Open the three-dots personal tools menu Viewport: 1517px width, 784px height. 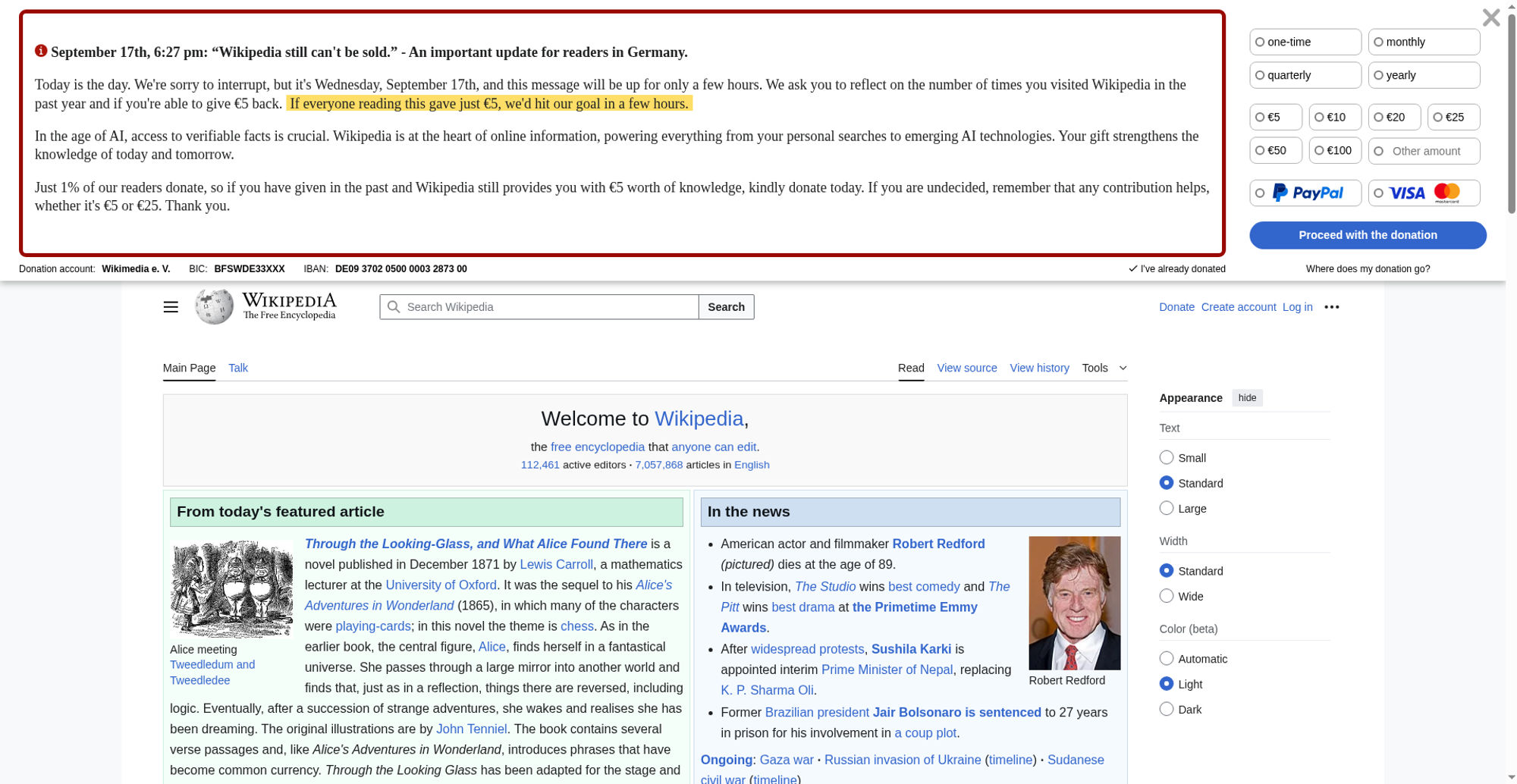coord(1331,307)
